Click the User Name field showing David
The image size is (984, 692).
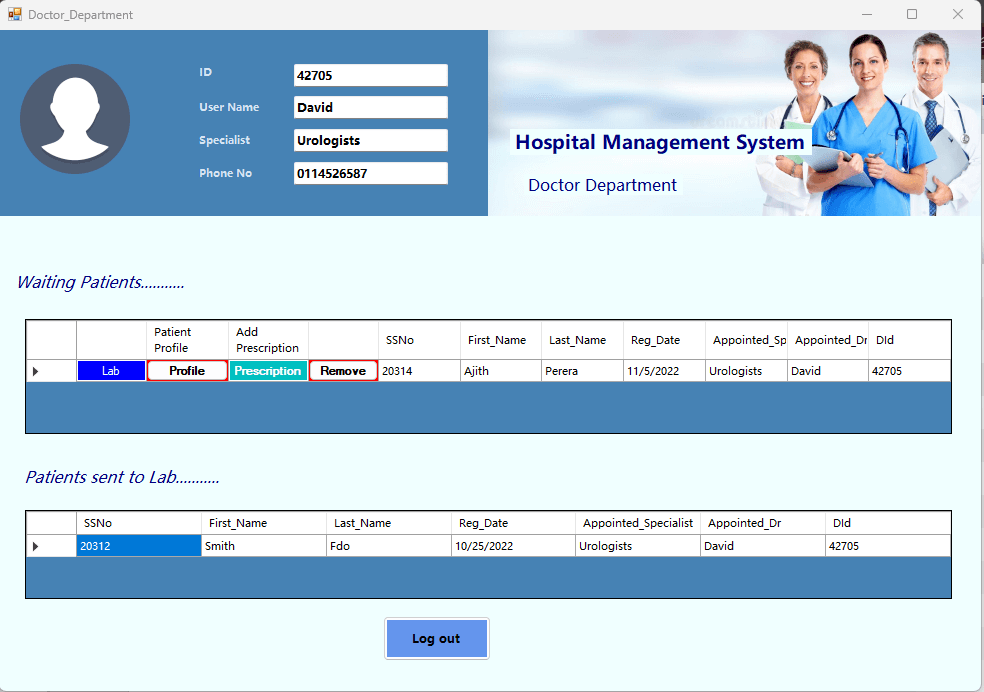tap(370, 107)
